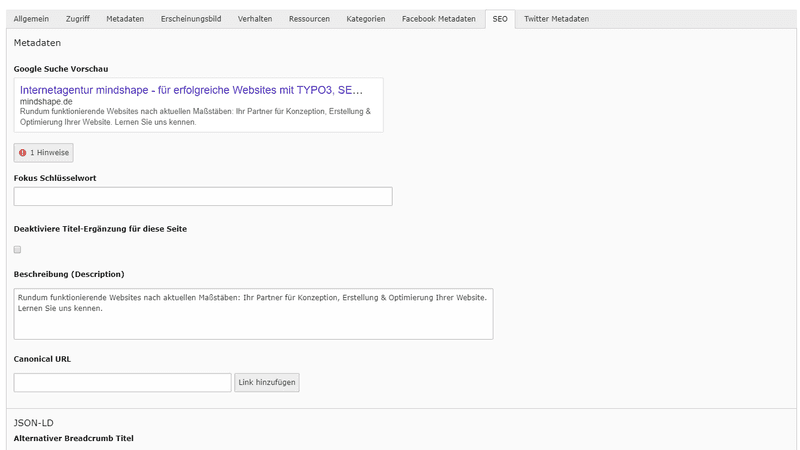Click the Google Suche Vorschau label
The height and width of the screenshot is (450, 800).
point(61,69)
